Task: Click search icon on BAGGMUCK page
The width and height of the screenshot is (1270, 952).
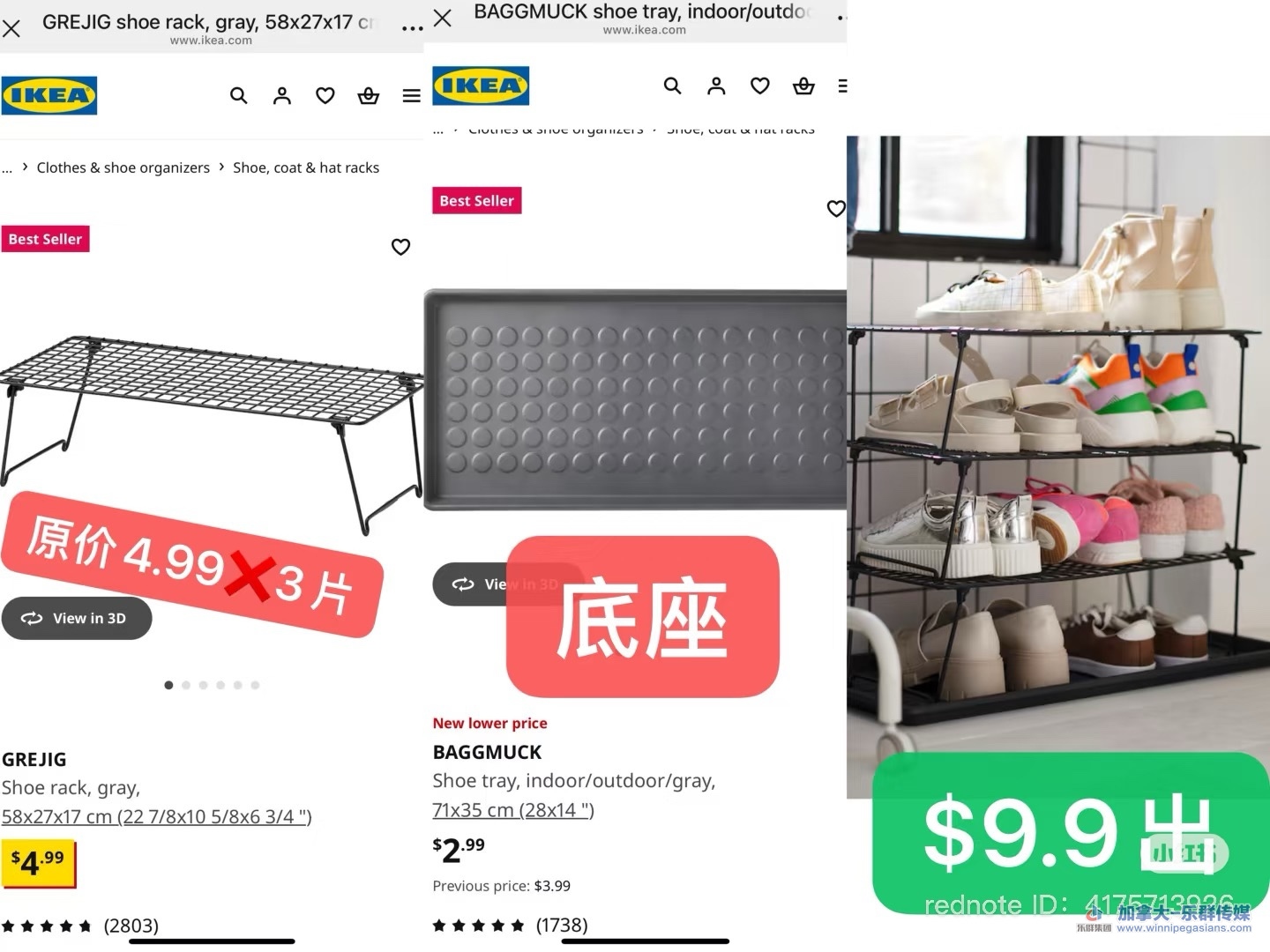Action: 672,86
